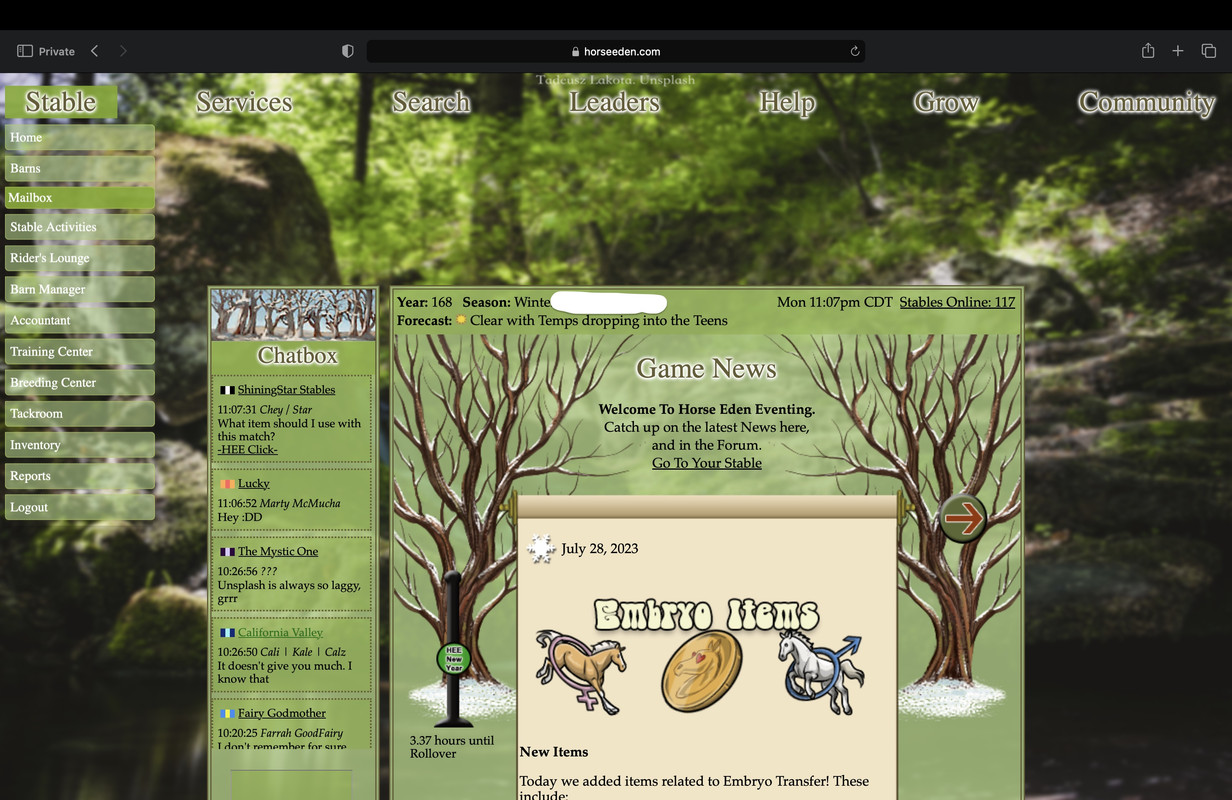Screen dimensions: 1232x800
Task: Click the 'New Items' news heading
Action: 554,752
